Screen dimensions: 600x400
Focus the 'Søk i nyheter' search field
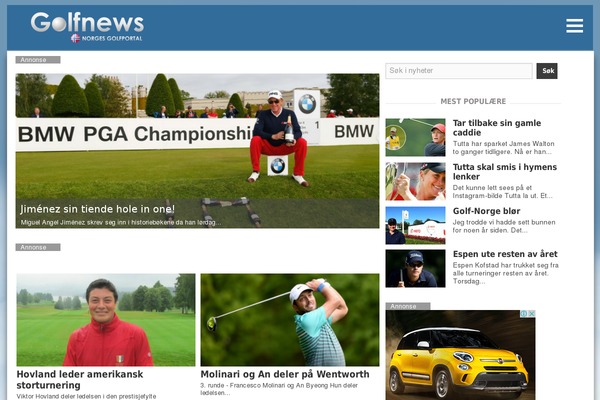click(458, 71)
